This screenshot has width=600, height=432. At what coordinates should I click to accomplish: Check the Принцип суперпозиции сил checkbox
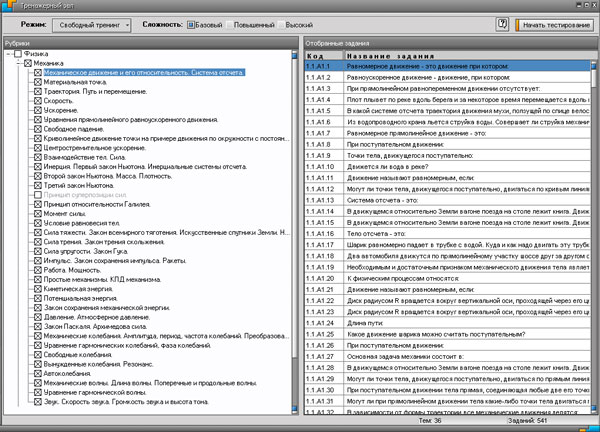coord(38,194)
